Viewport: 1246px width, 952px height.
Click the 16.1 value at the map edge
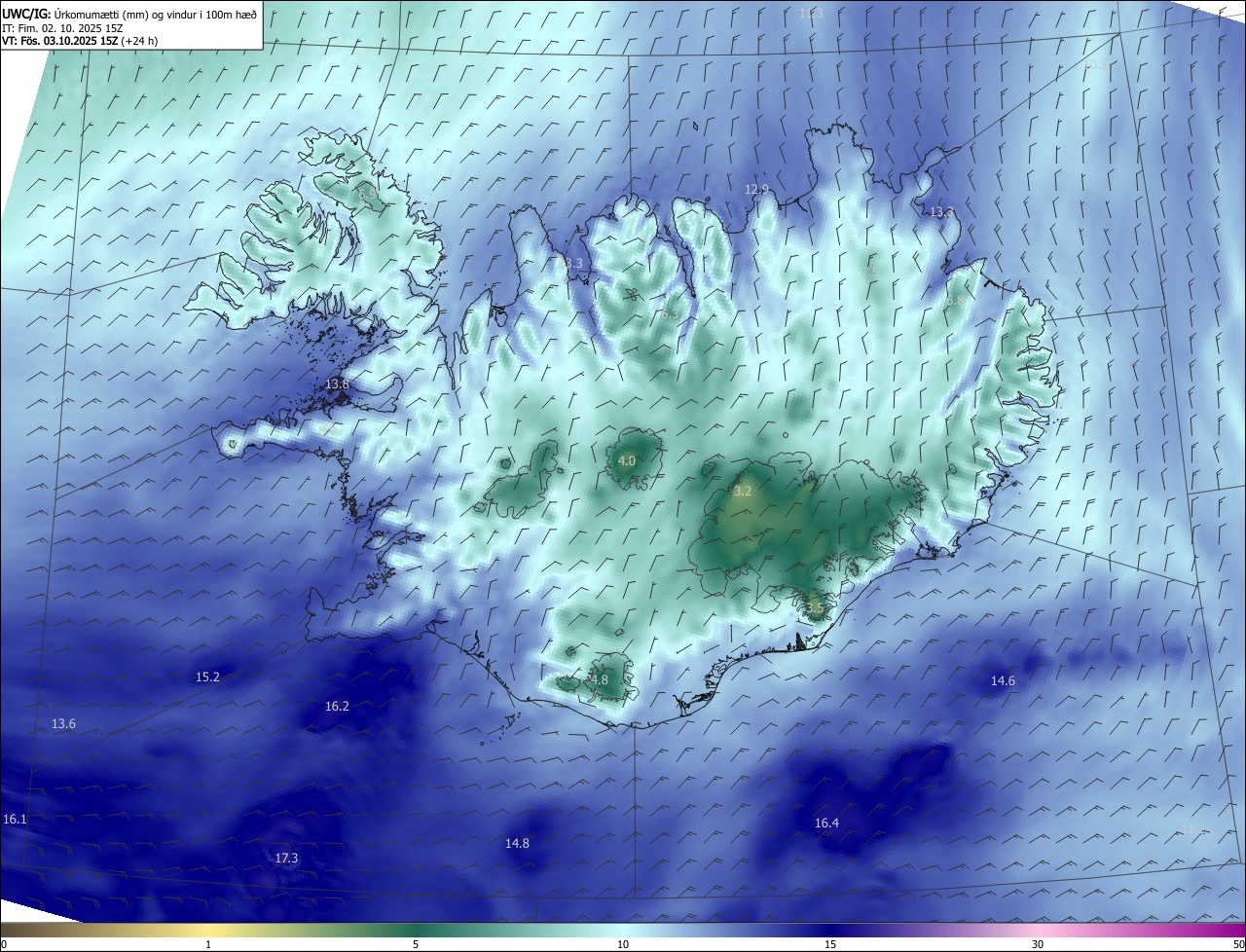pyautogui.click(x=15, y=820)
